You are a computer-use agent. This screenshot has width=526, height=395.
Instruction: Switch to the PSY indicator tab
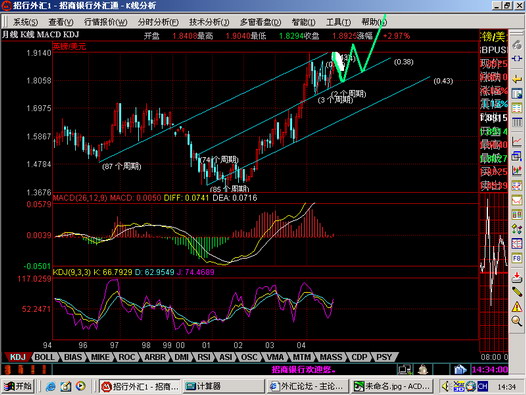pyautogui.click(x=384, y=357)
